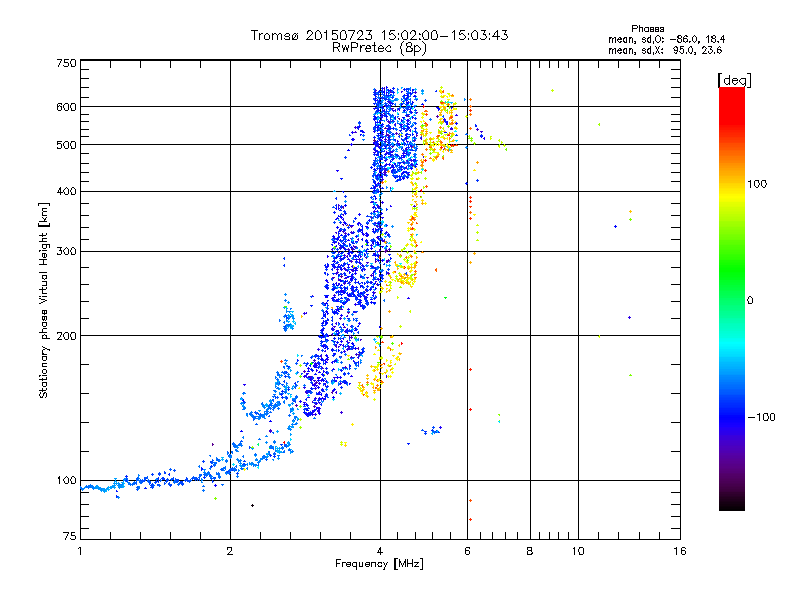Click y-axis tick label '400'
This screenshot has height=600, width=800.
click(x=66, y=191)
